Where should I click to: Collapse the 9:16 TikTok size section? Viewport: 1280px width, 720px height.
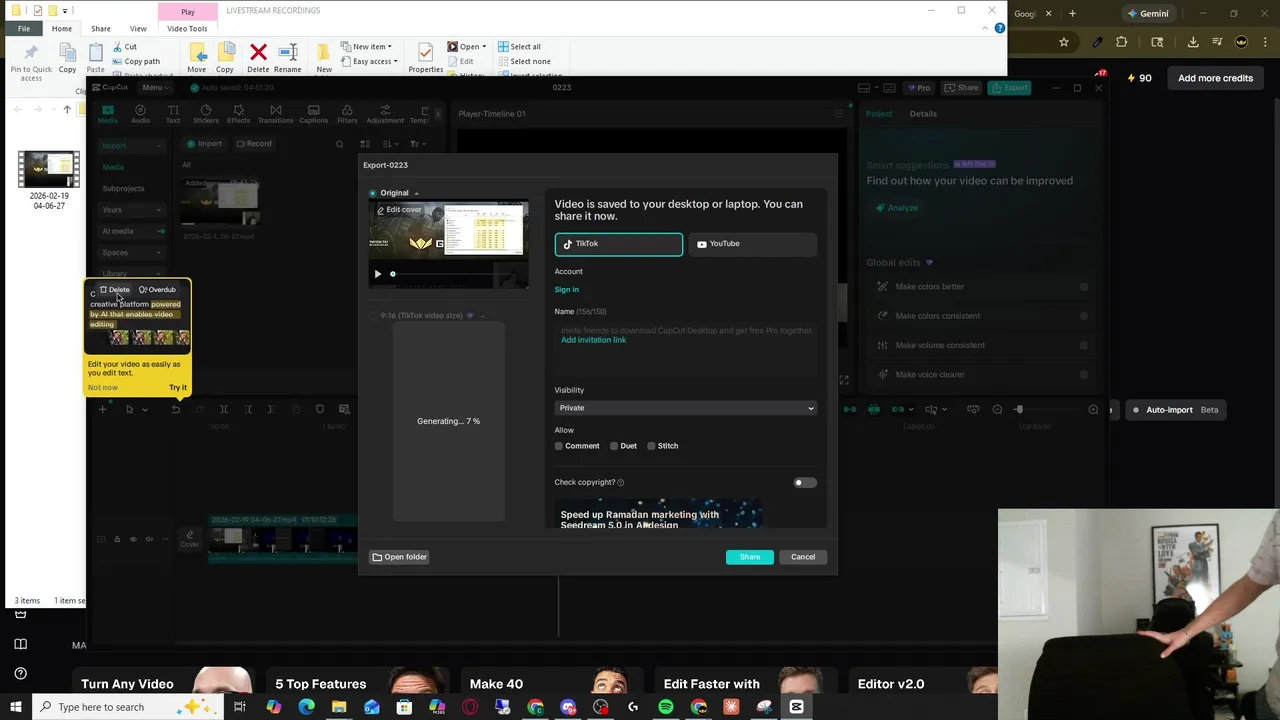click(482, 316)
